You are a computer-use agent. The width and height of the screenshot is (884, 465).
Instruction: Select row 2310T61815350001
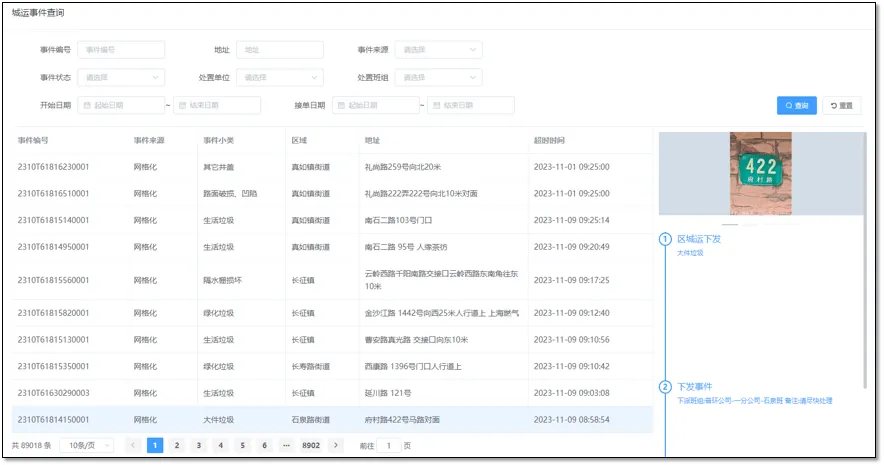point(332,366)
